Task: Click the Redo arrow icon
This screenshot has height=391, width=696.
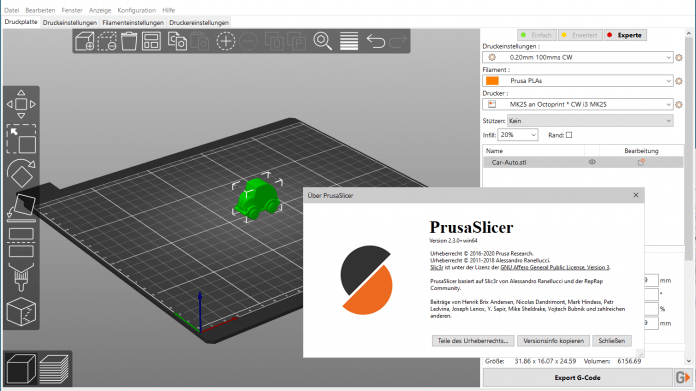Action: [x=398, y=41]
